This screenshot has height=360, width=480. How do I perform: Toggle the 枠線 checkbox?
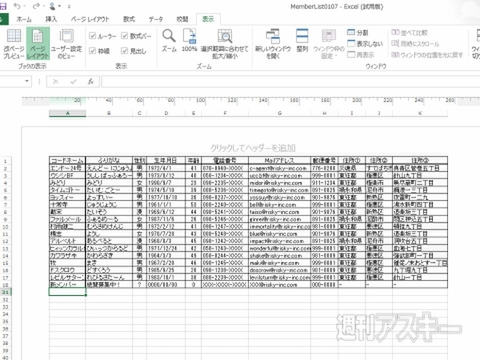[x=100, y=51]
